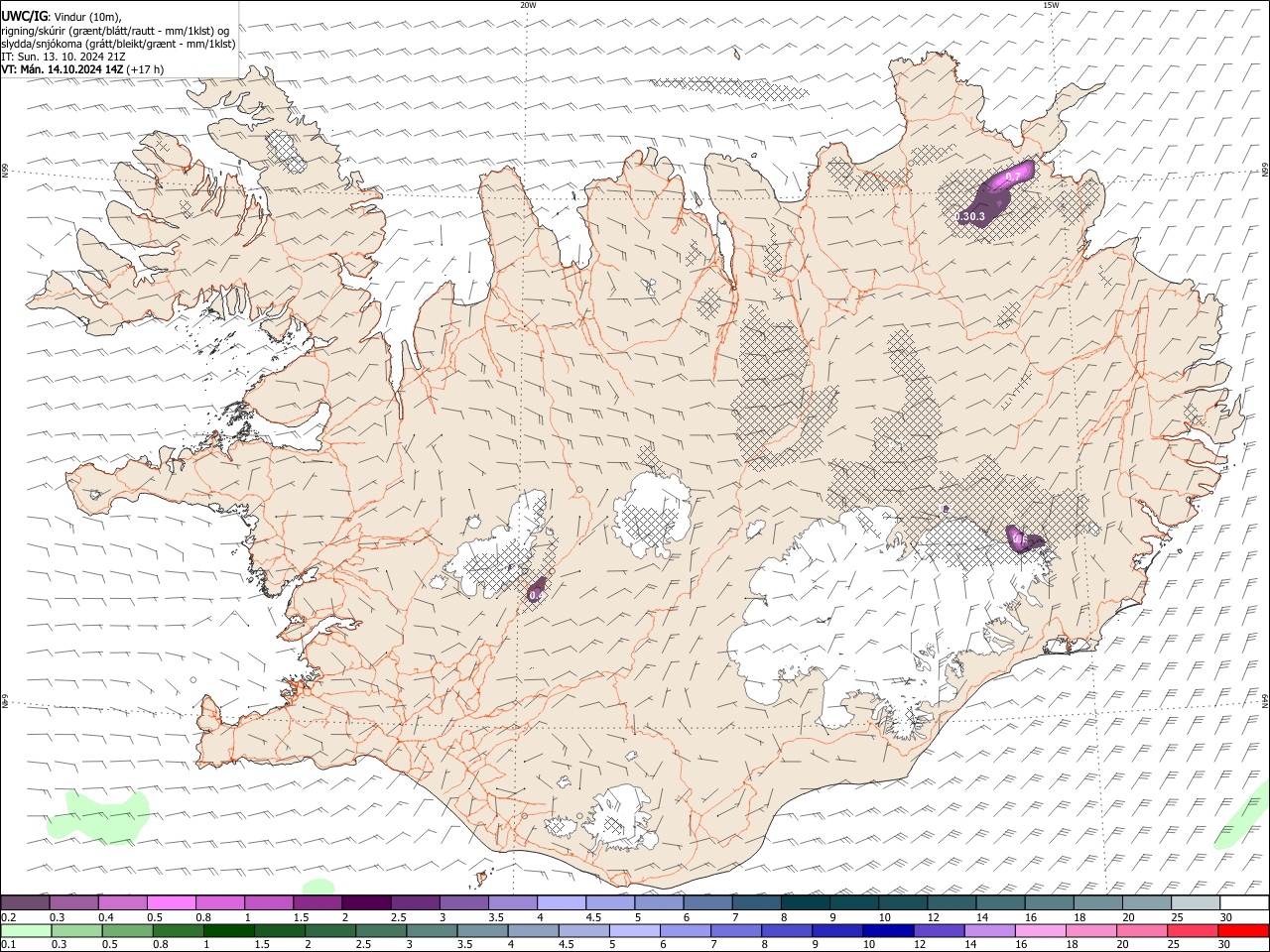Click the 20W longitude label
Viewport: 1270px width, 952px height.
(x=528, y=5)
